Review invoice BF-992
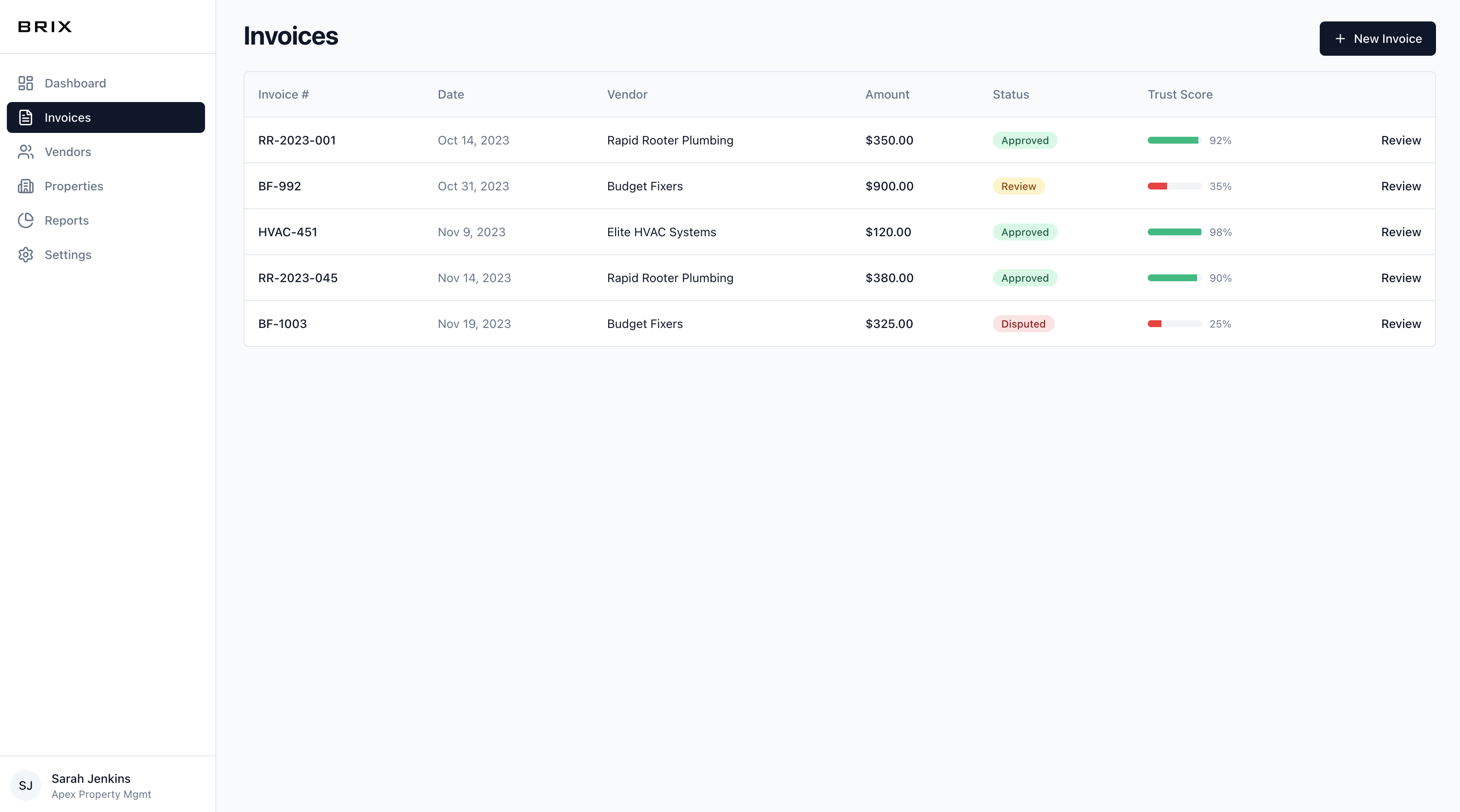The width and height of the screenshot is (1460, 812). coord(1400,186)
